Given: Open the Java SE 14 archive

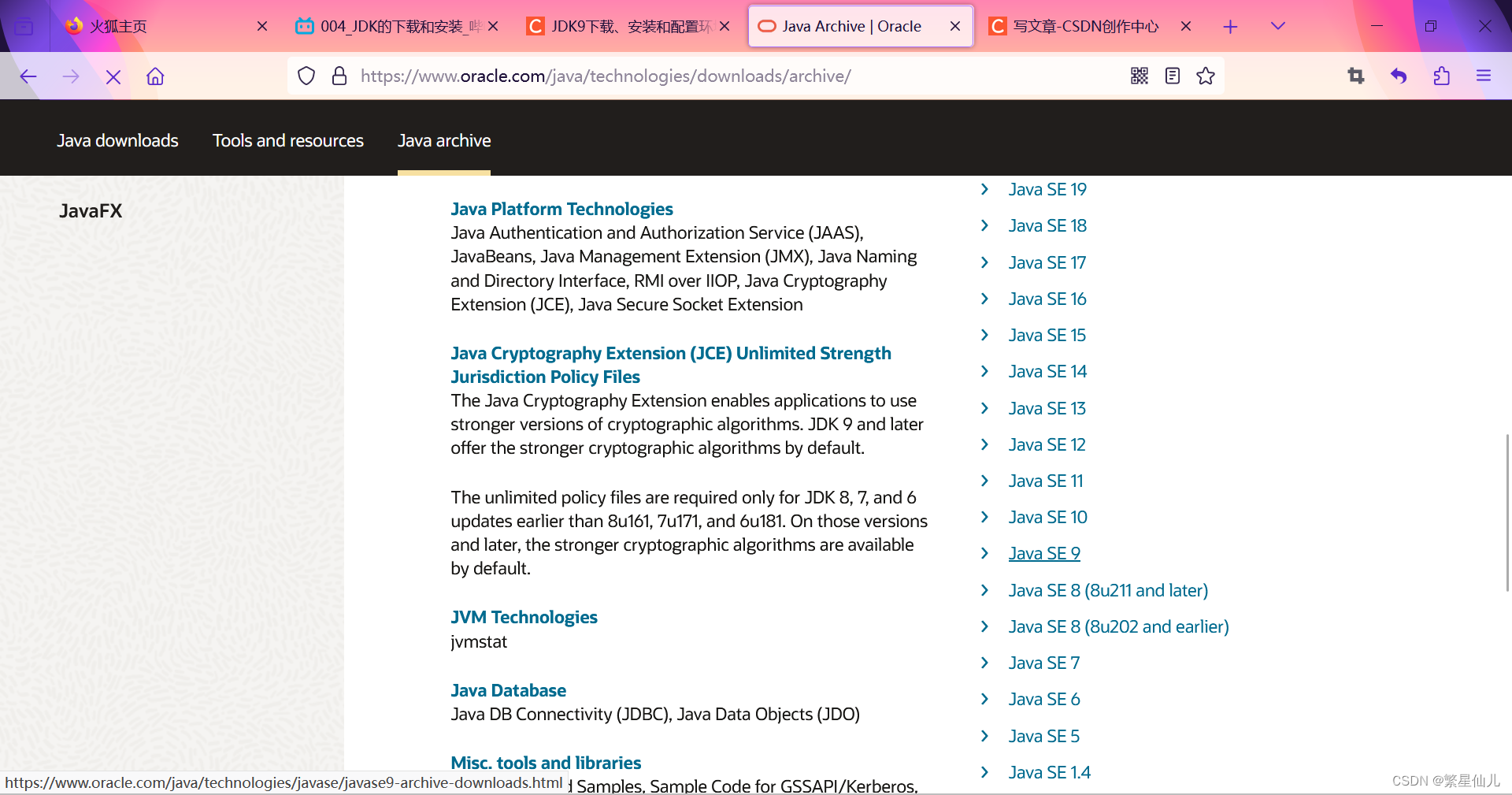Looking at the screenshot, I should [x=1047, y=371].
